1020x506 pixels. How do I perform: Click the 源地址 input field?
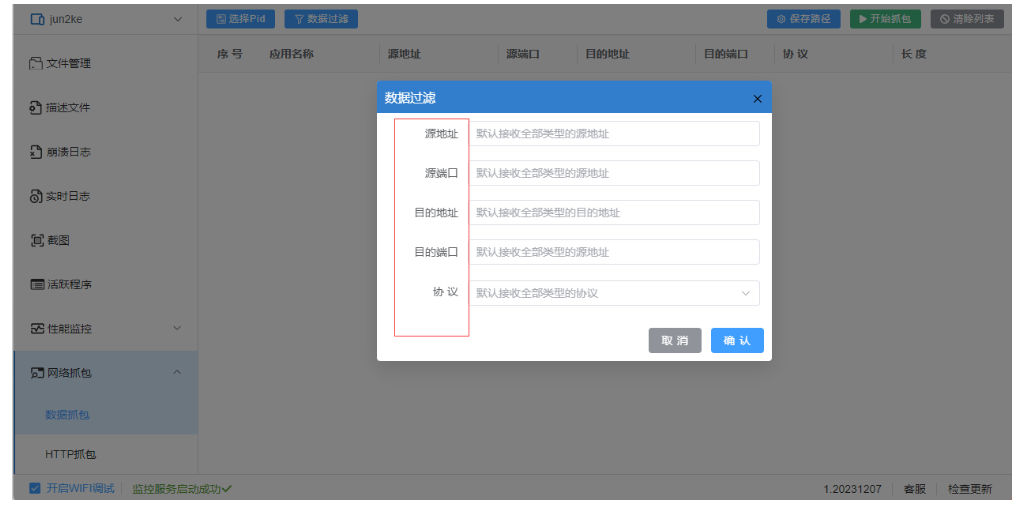tap(614, 133)
